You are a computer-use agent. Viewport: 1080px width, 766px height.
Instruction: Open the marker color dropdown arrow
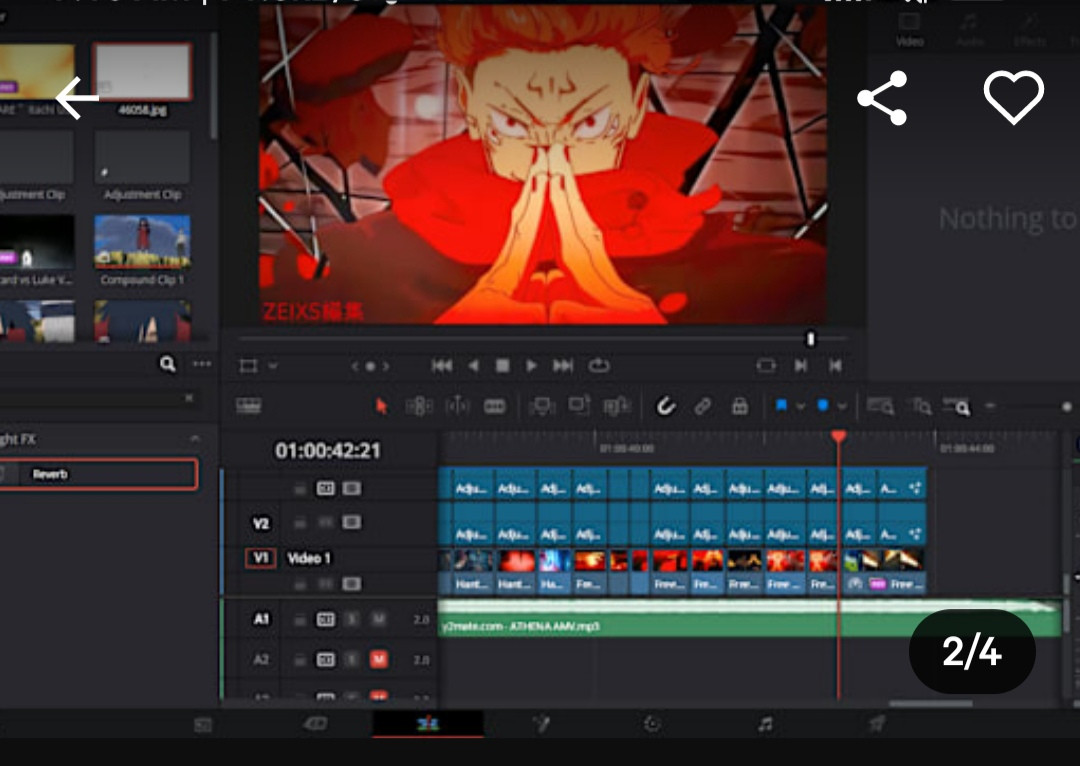point(842,406)
